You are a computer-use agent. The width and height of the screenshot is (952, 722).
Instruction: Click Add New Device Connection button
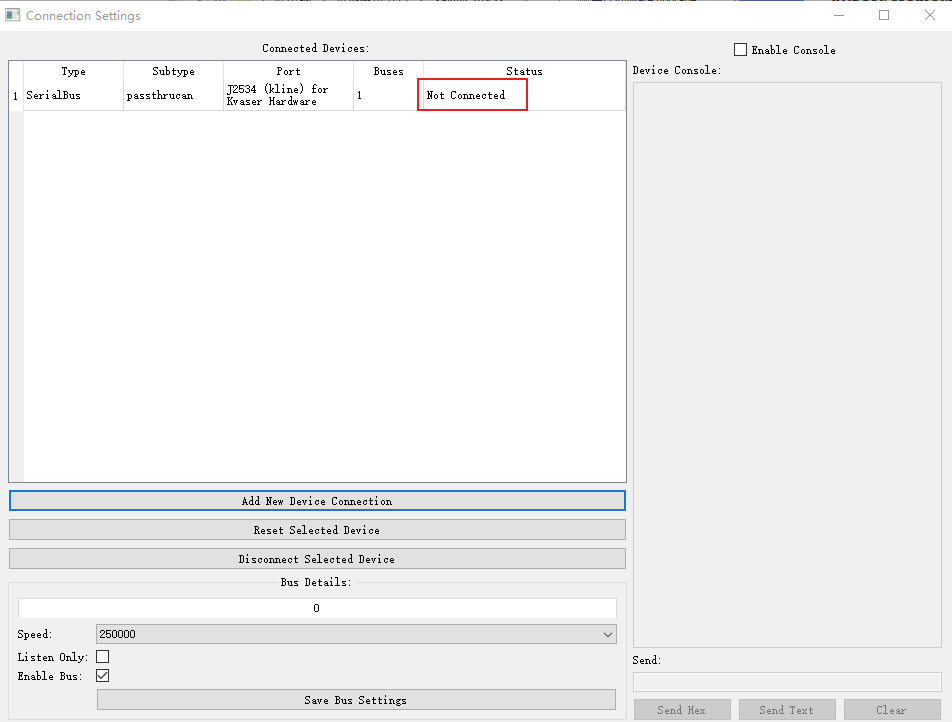[317, 501]
